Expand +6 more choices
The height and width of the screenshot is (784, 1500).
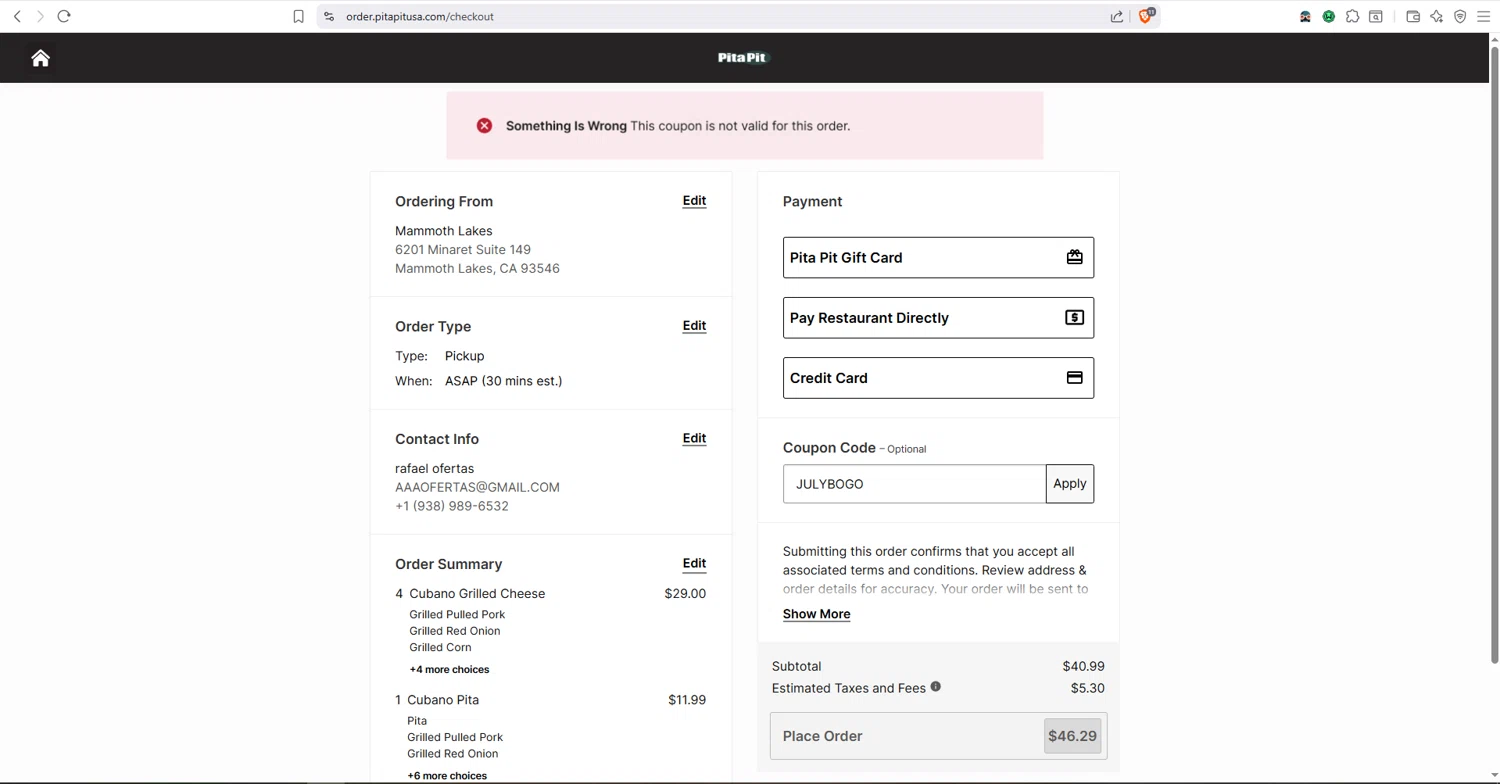(x=447, y=775)
